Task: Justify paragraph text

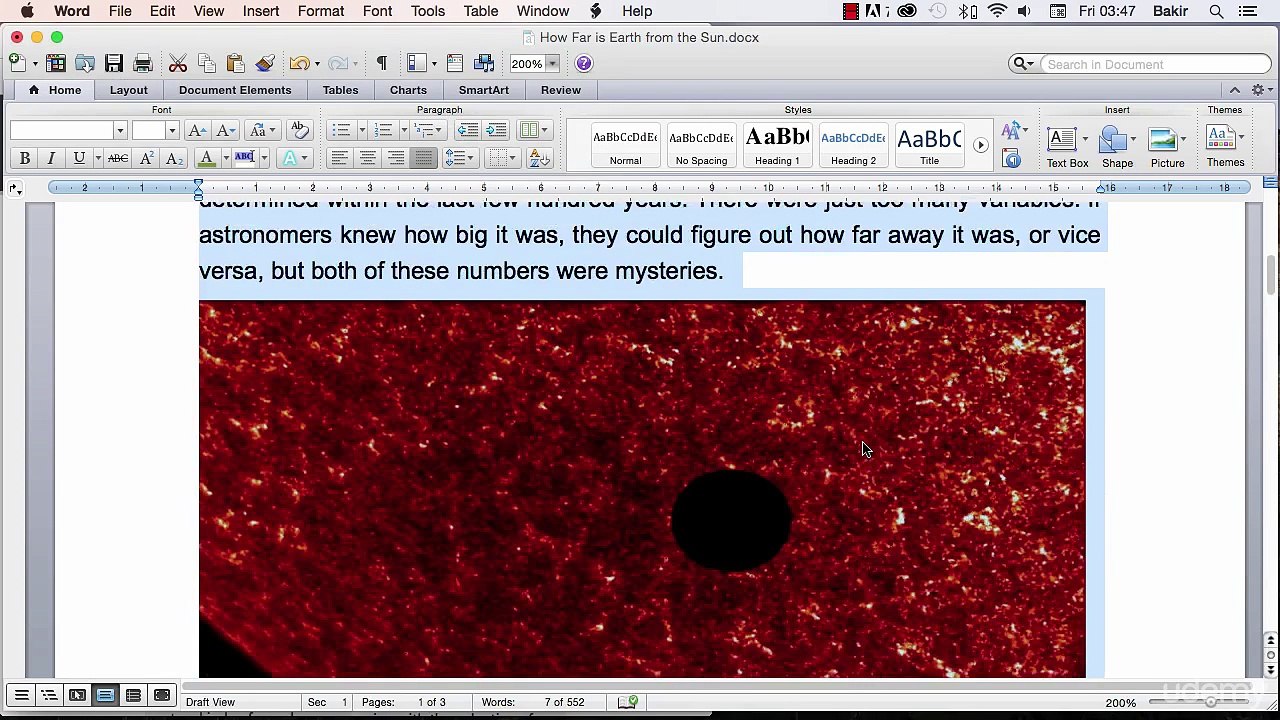Action: (x=424, y=158)
